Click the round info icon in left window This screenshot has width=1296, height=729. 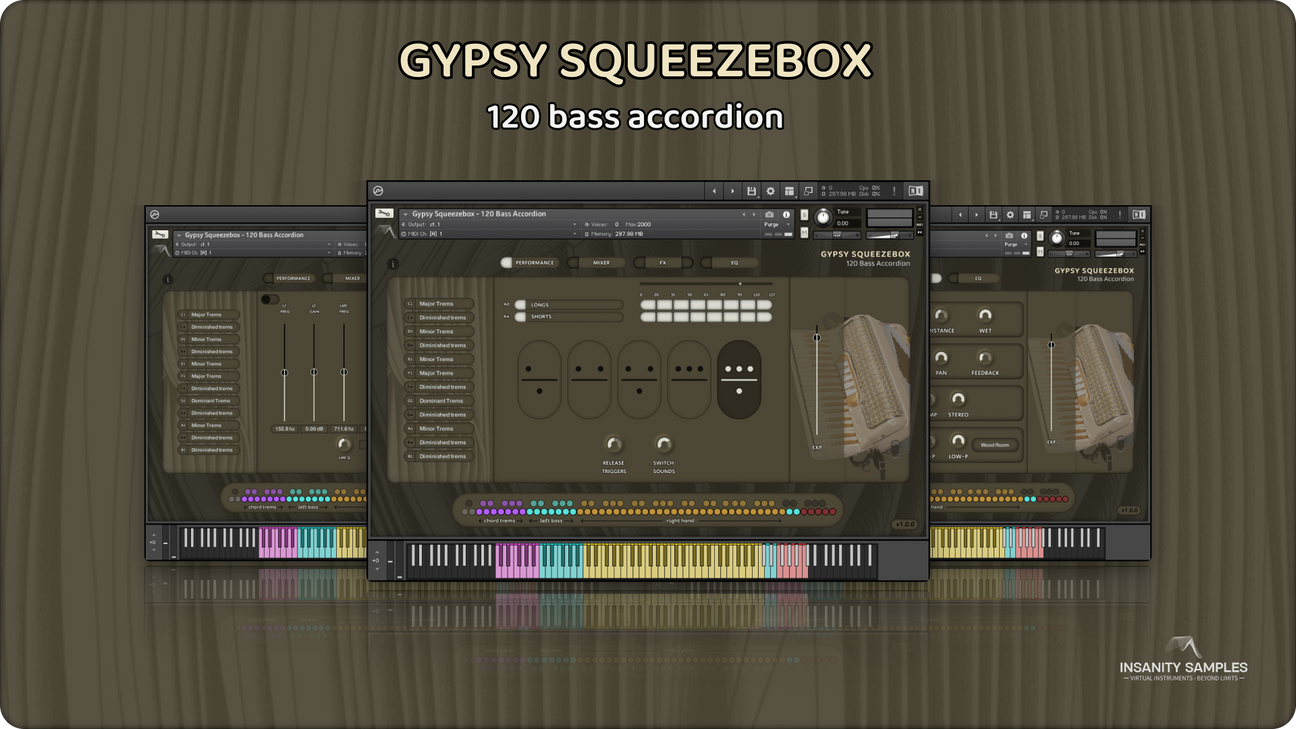168,279
